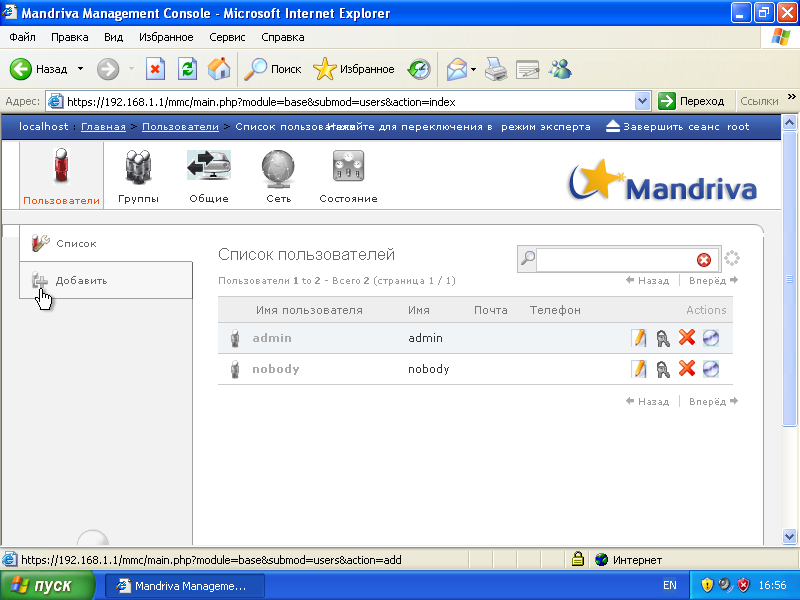The width and height of the screenshot is (800, 600).
Task: Select the Добавить sidebar item
Action: pos(106,280)
